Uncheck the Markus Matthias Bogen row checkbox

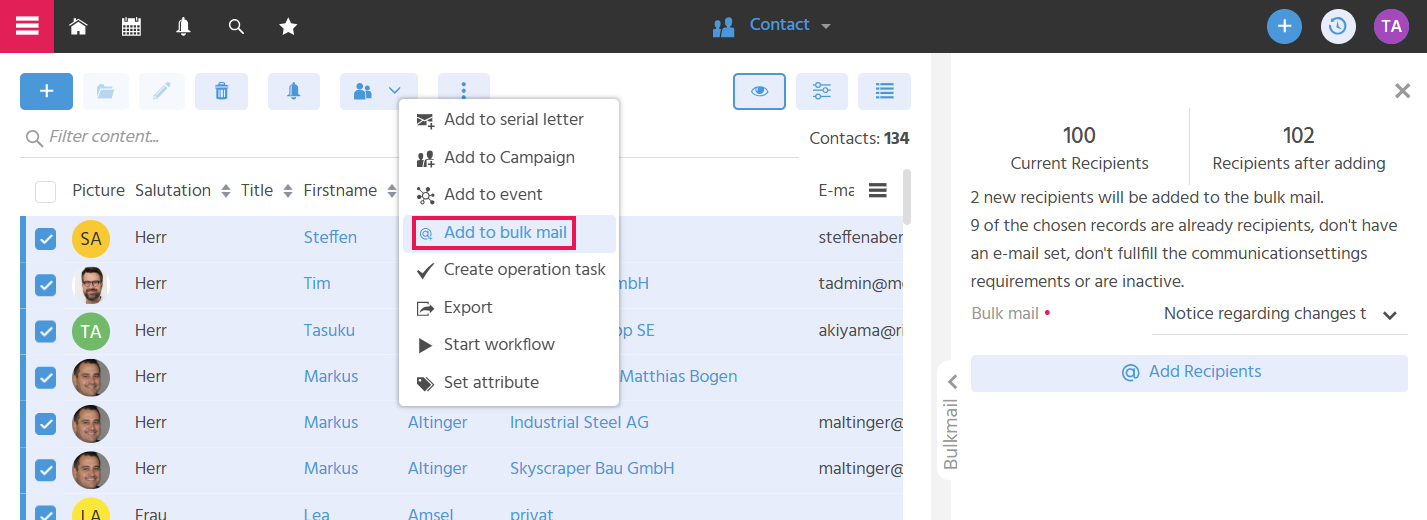[45, 377]
